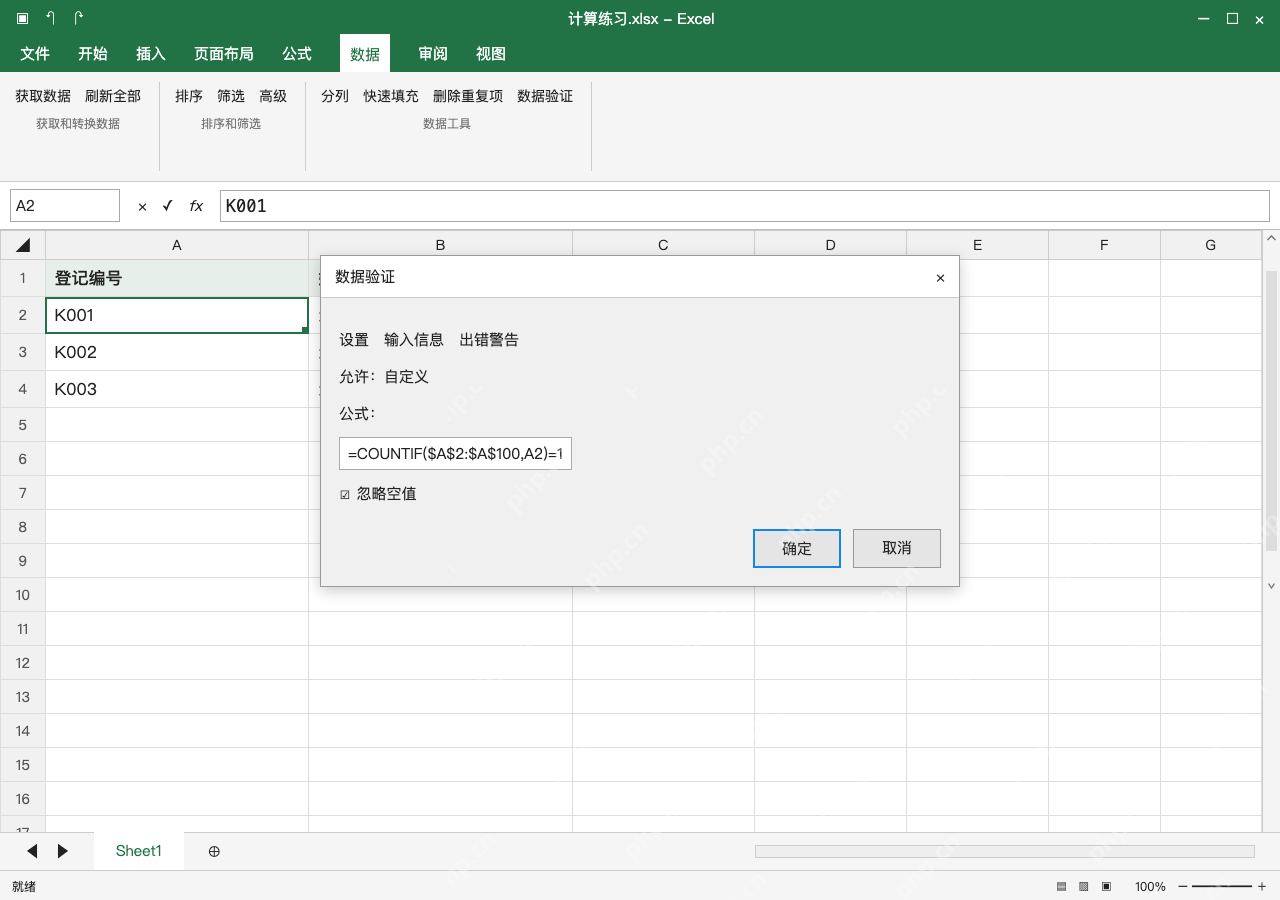Zoom out with the minus icon

[1184, 887]
